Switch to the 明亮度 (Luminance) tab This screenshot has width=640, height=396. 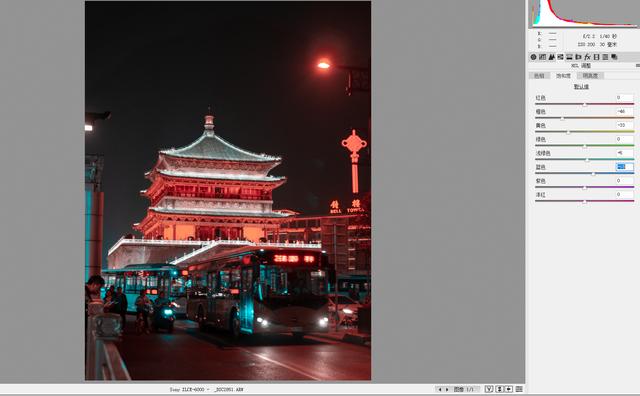point(590,76)
